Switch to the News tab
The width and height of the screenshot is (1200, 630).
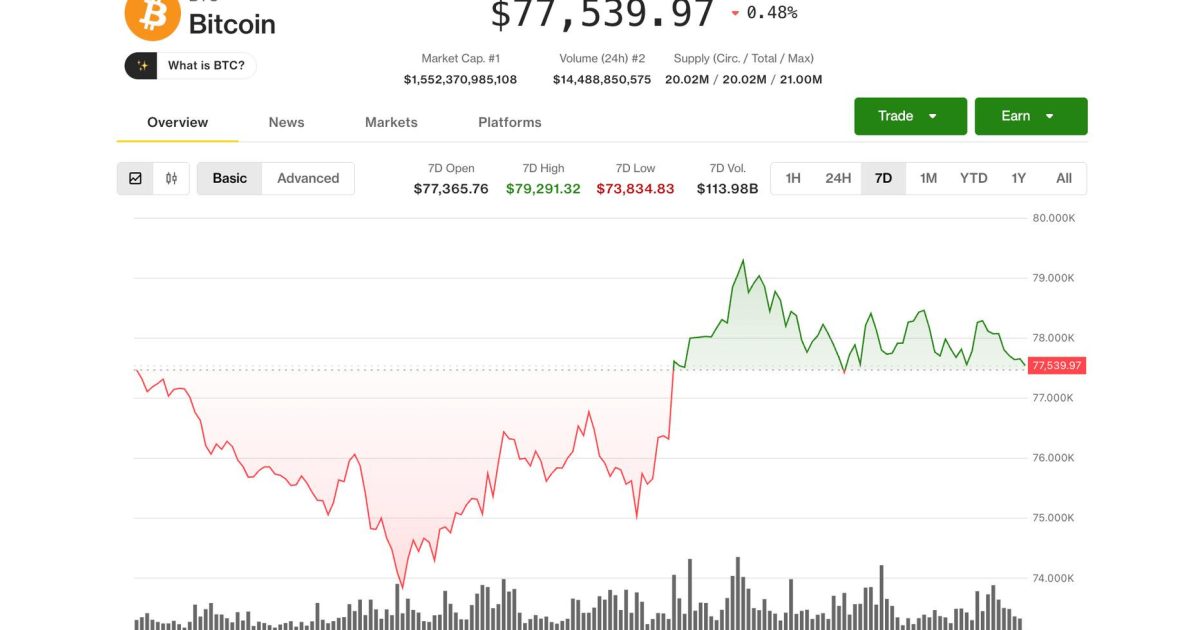[x=286, y=121]
